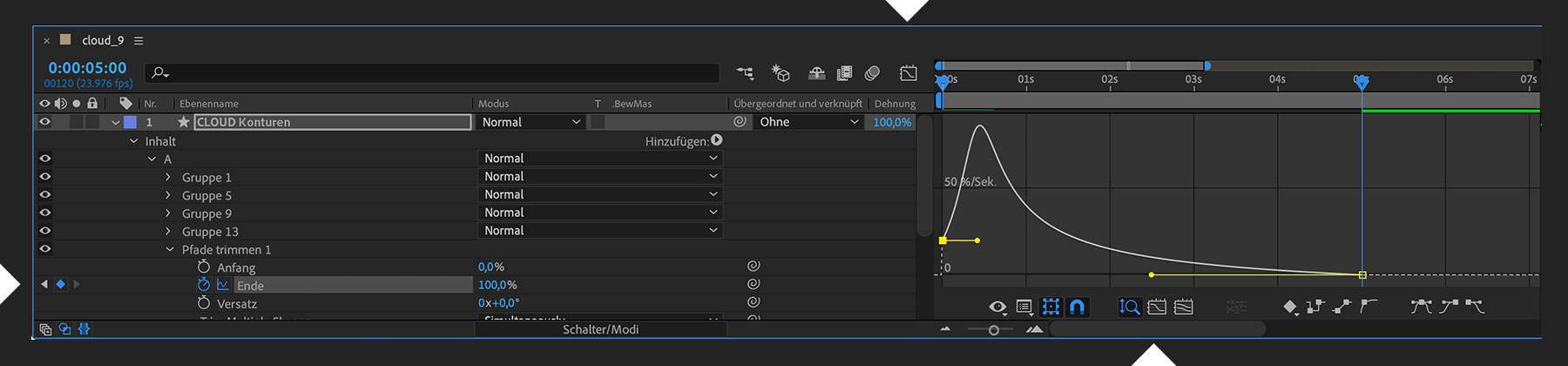Viewport: 1568px width, 366px height.
Task: Click the Anfang value 0,0%
Action: [491, 267]
